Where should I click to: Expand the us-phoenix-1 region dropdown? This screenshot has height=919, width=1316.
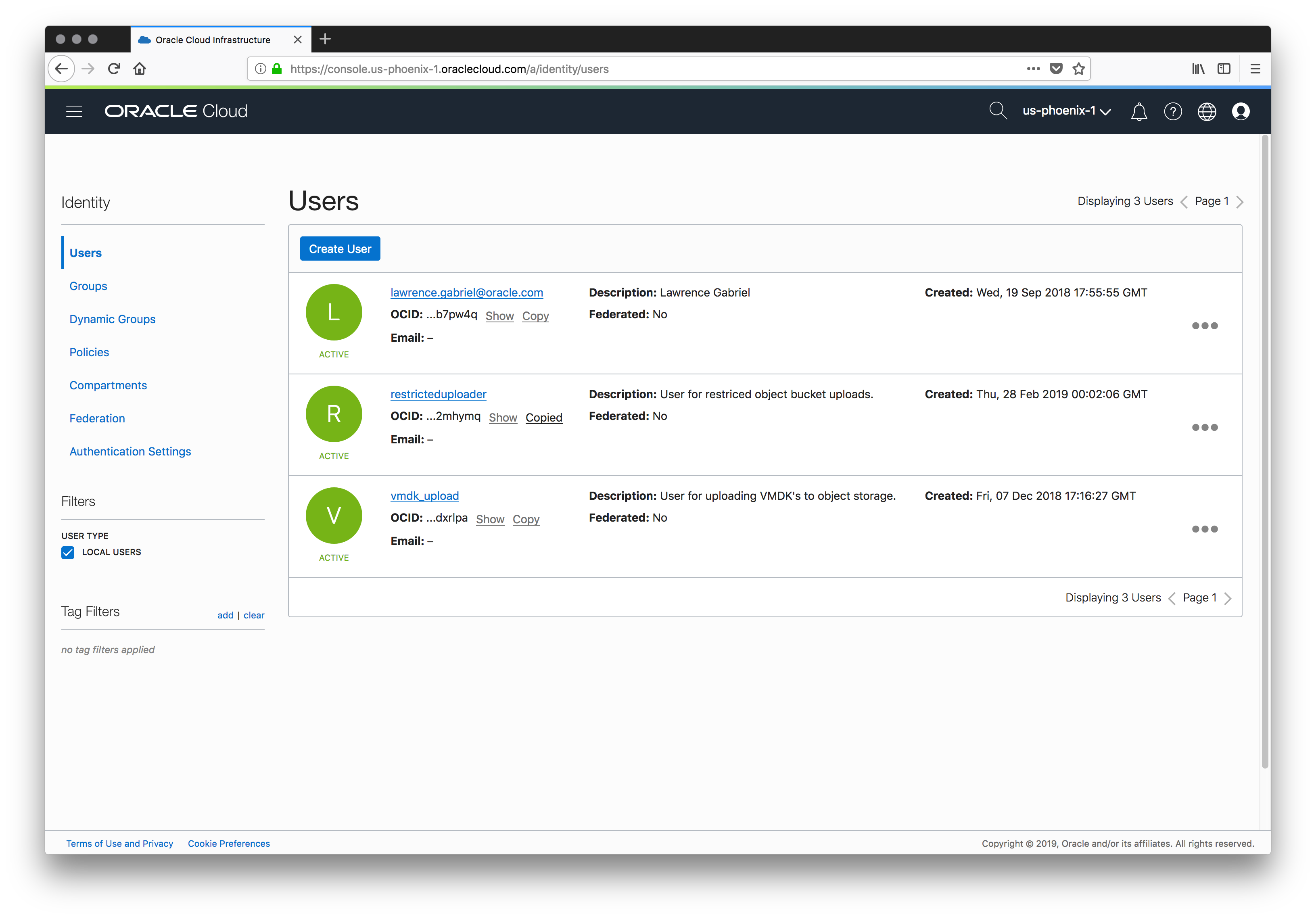click(x=1066, y=111)
